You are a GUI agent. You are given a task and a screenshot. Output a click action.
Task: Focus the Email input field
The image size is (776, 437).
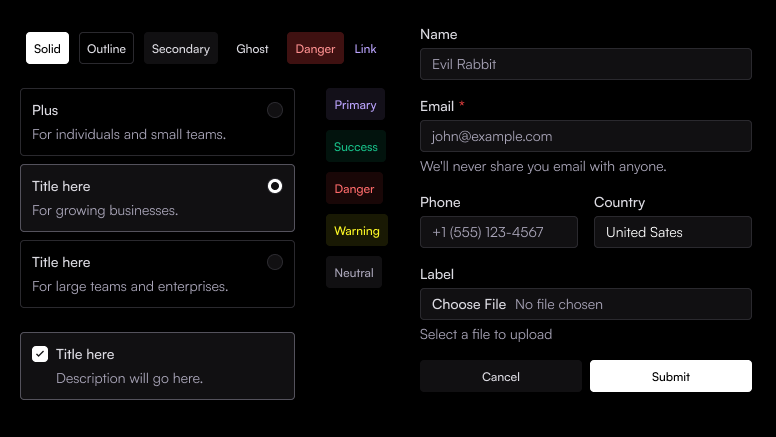click(586, 136)
